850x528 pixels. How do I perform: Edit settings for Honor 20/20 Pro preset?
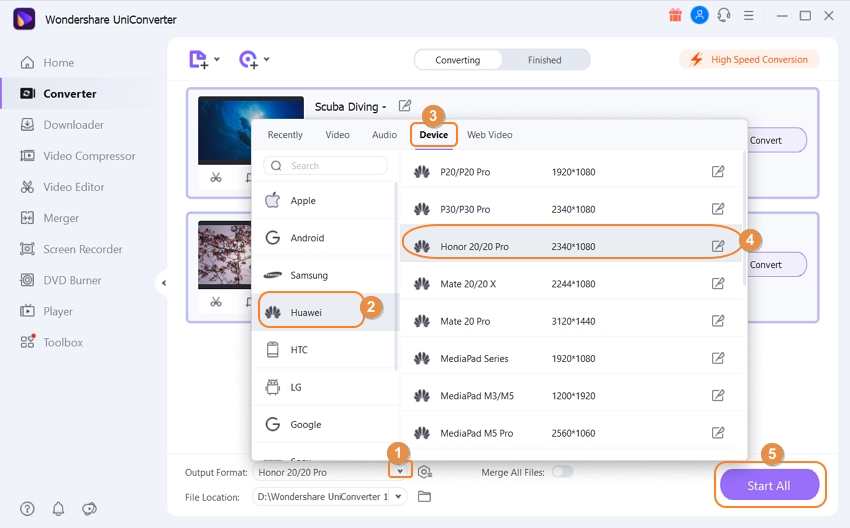pyautogui.click(x=718, y=247)
